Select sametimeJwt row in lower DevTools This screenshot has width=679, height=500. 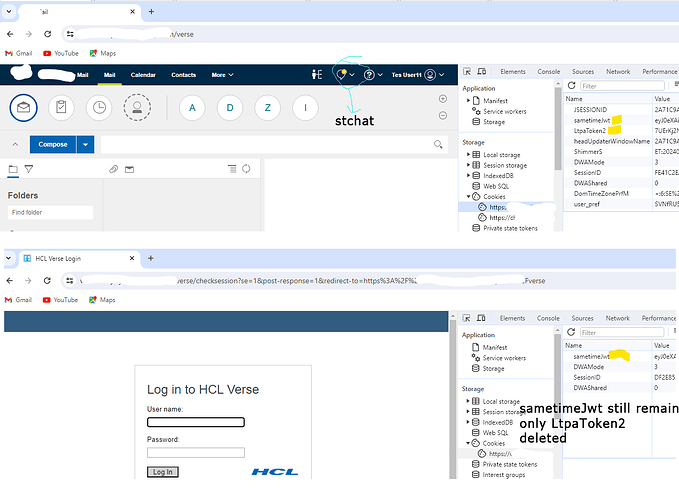point(620,356)
